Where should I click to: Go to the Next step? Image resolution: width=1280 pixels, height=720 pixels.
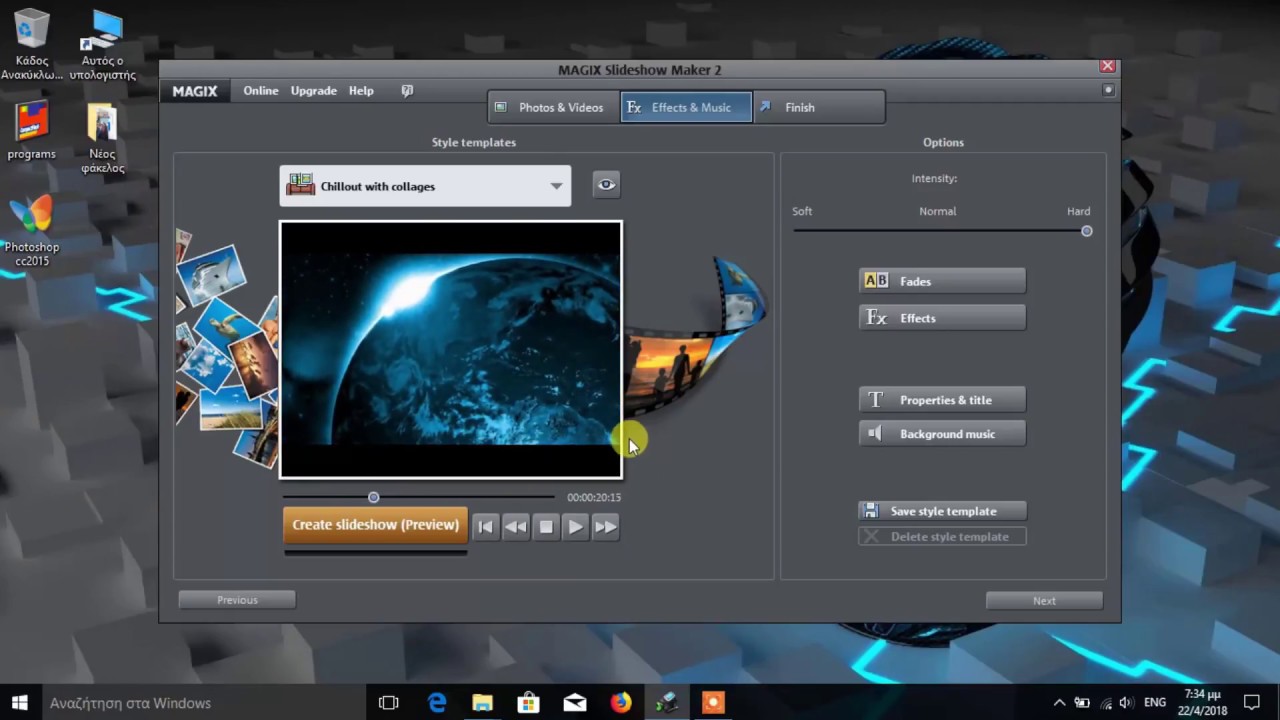pos(1044,601)
